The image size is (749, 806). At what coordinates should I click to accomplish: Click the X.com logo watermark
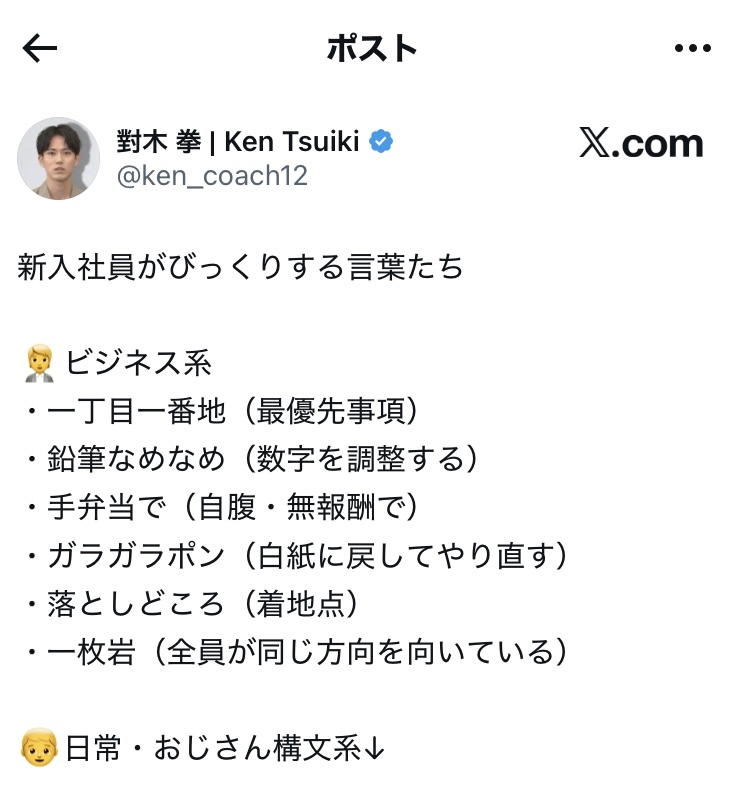[641, 144]
